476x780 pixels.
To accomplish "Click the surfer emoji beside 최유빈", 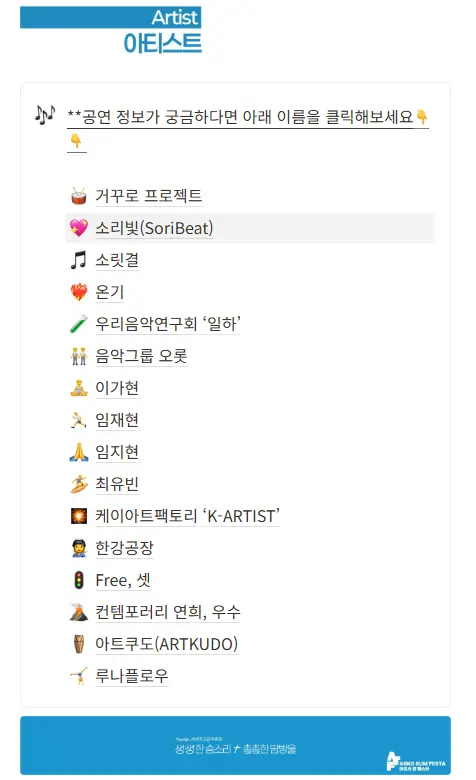I will (79, 484).
